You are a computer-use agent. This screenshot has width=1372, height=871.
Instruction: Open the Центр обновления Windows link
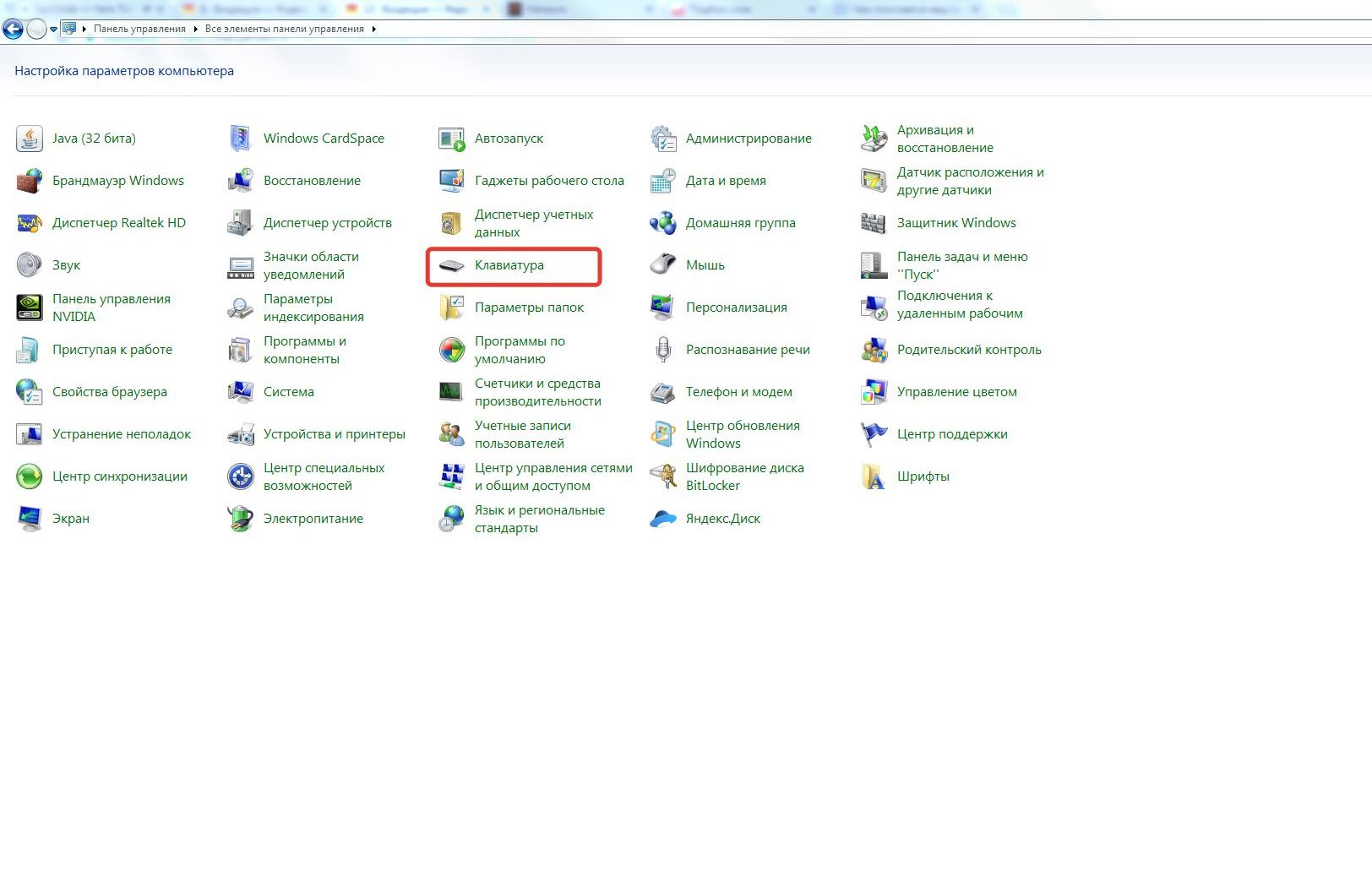[742, 434]
